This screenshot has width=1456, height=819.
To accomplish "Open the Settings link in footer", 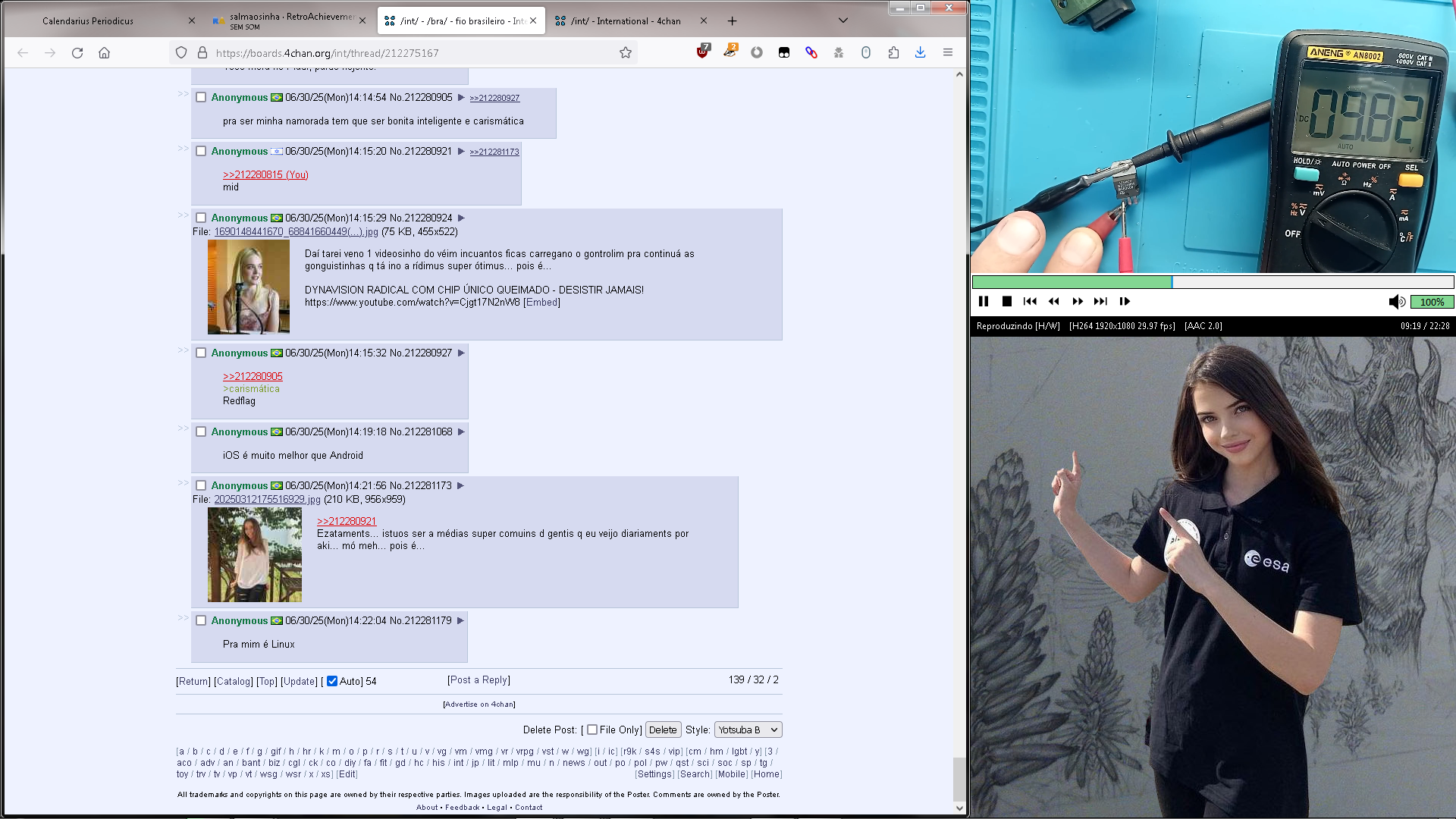I will click(654, 774).
